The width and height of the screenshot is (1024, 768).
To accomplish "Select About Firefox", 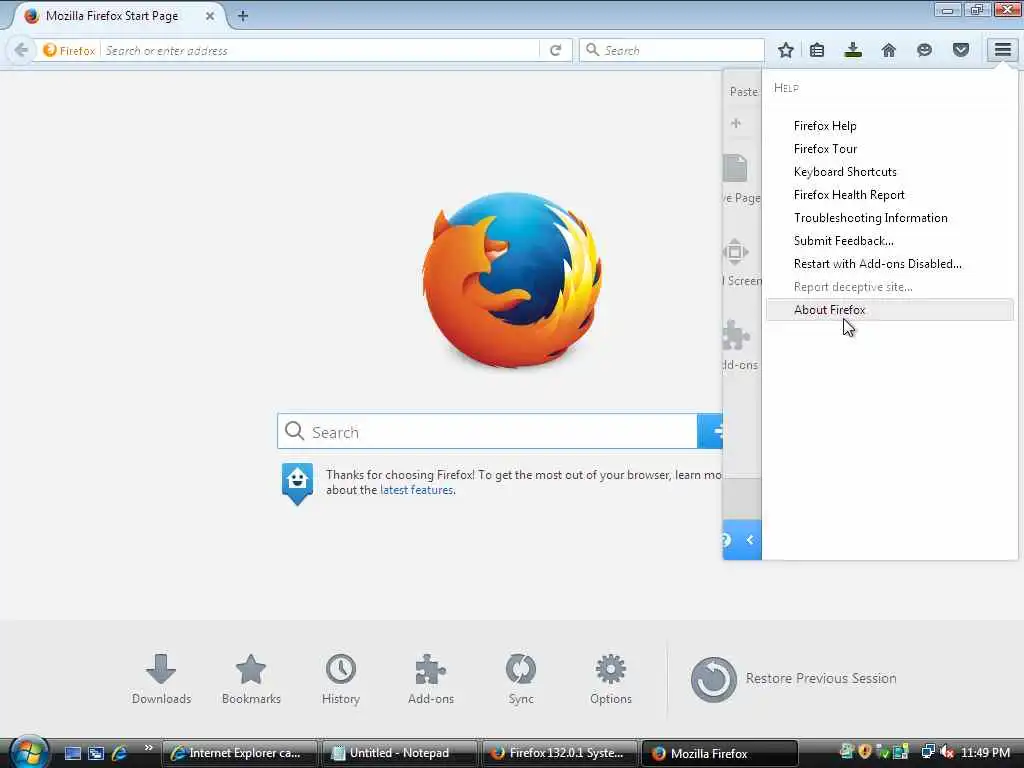I will pyautogui.click(x=889, y=310).
